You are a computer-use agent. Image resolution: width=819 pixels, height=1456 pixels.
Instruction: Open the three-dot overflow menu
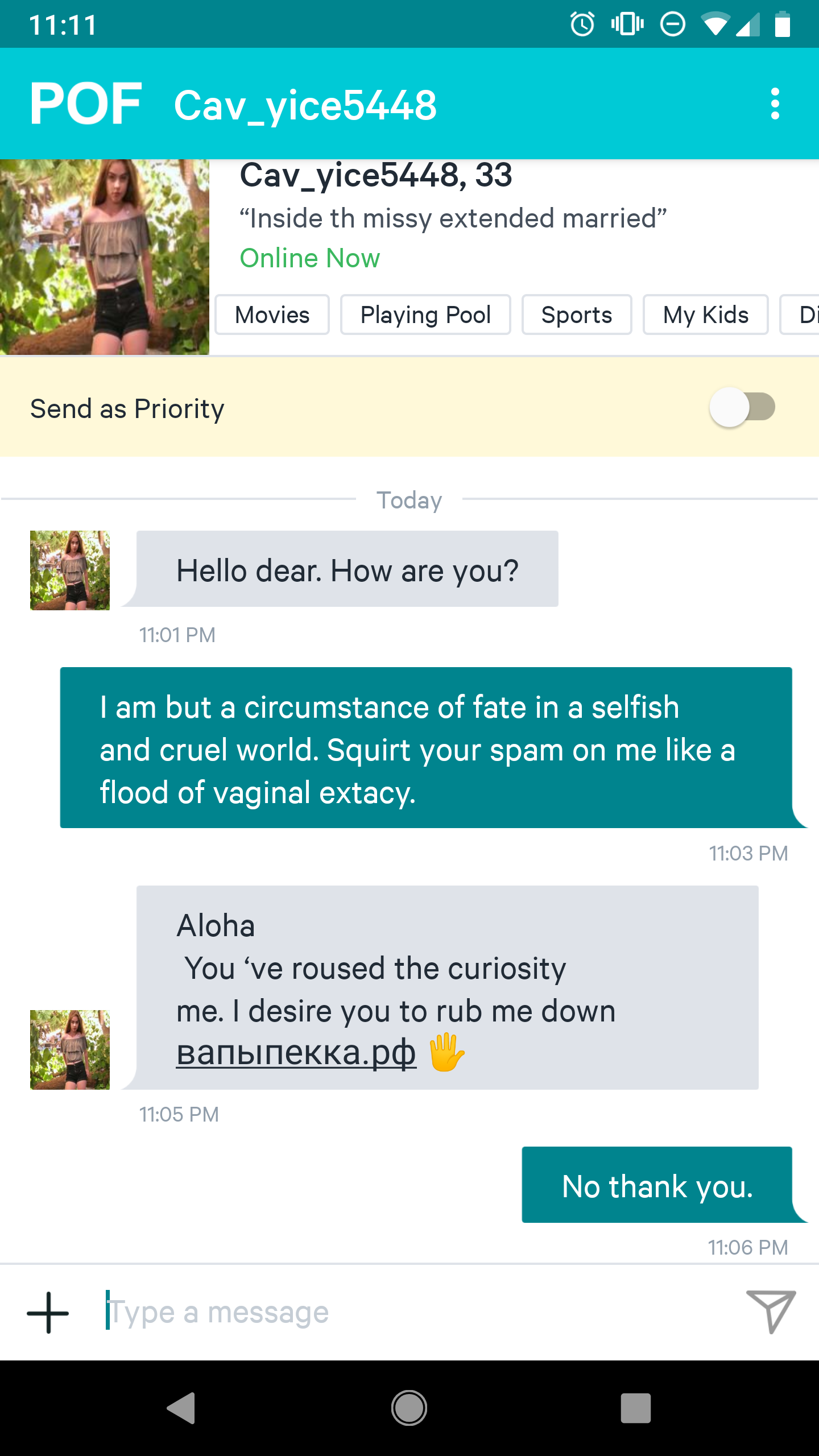[x=775, y=104]
